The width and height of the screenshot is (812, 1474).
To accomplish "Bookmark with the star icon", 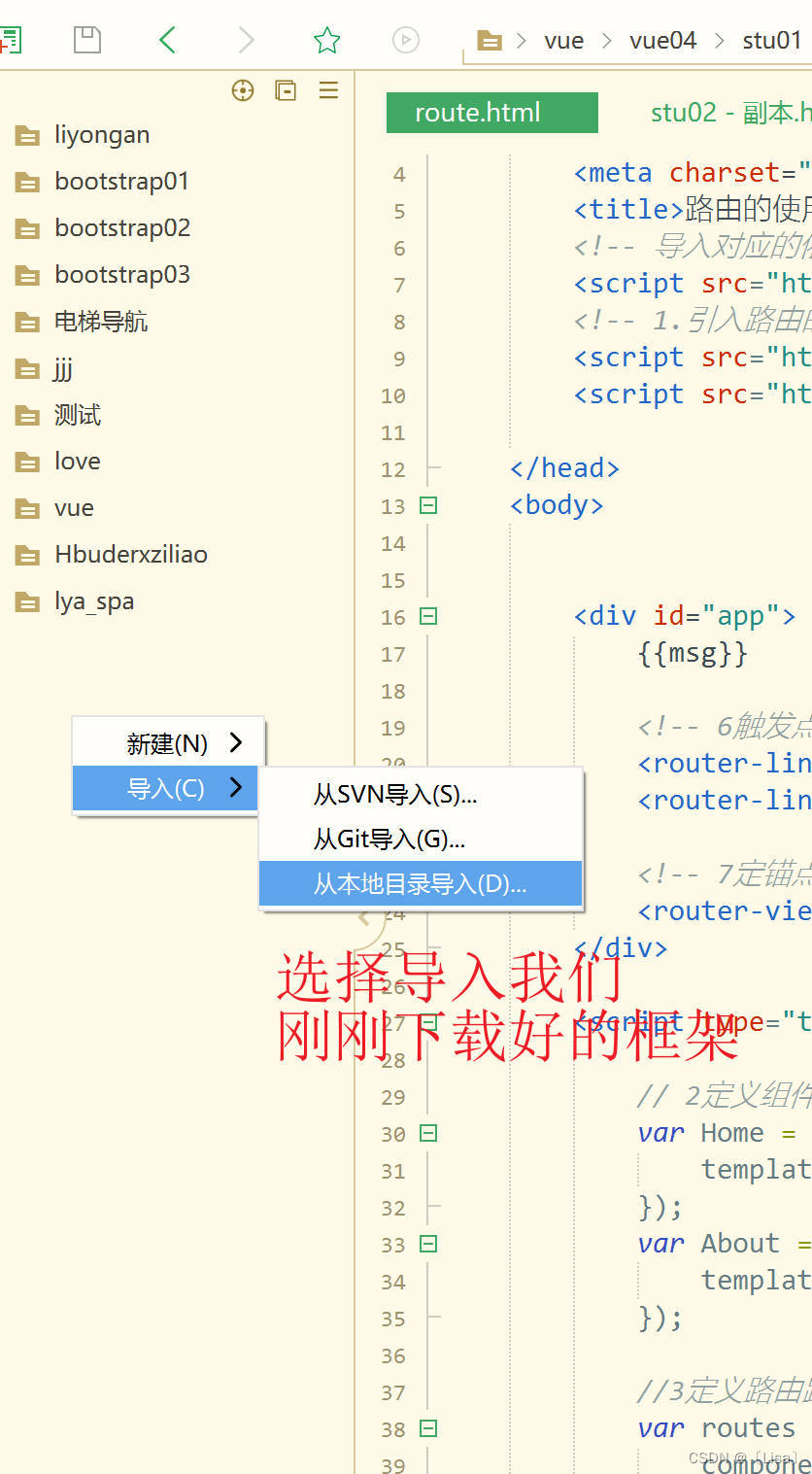I will click(327, 40).
